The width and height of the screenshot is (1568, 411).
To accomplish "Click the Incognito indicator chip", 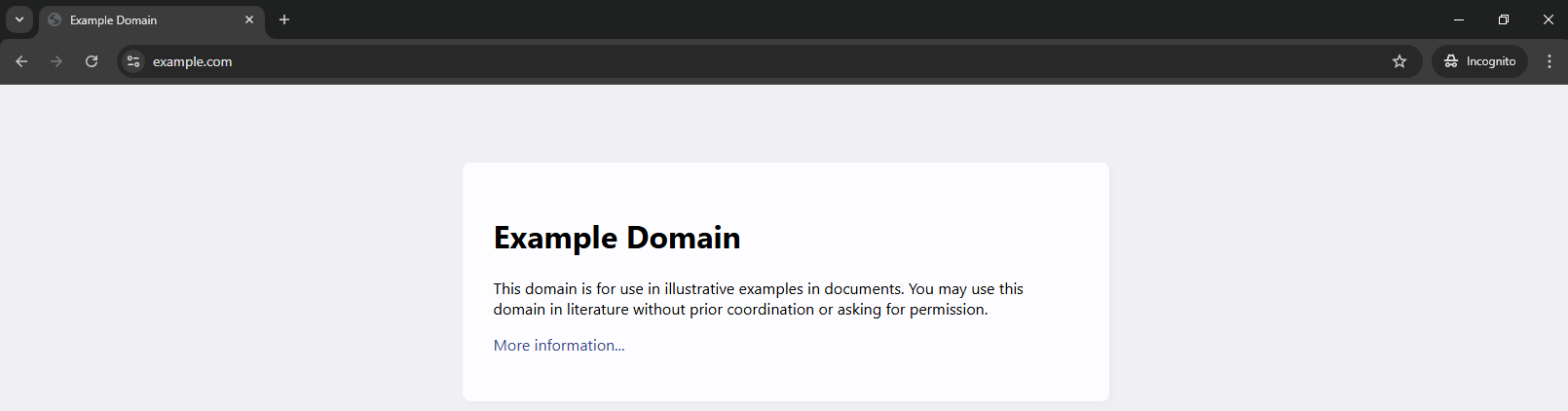I will point(1479,61).
